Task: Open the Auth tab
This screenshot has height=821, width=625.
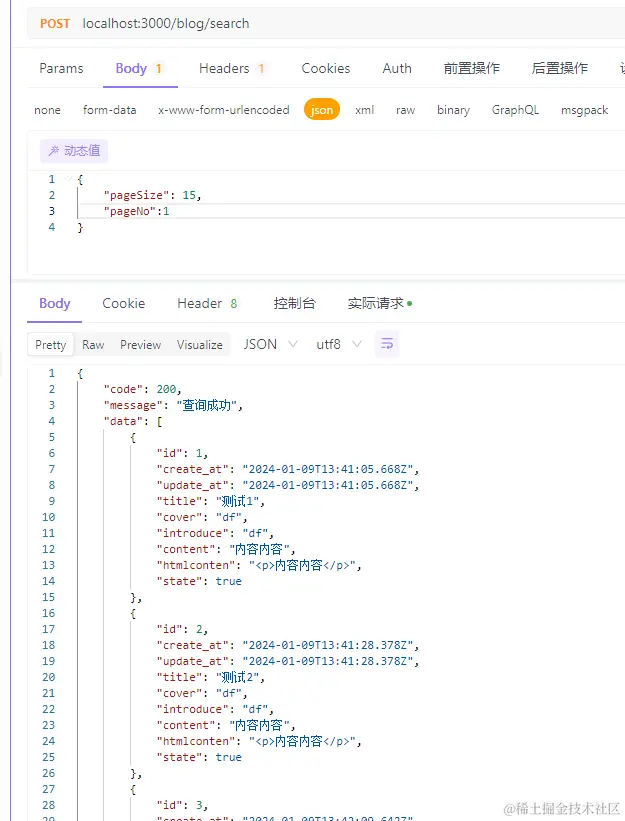Action: 397,69
